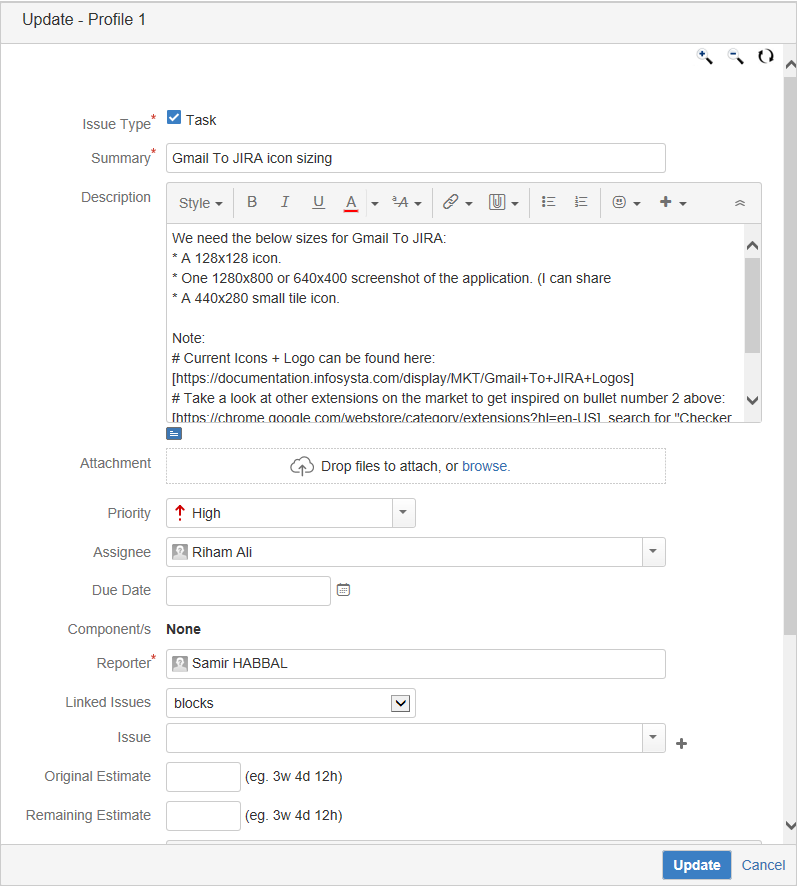Open text color dropdown arrow
Screen dimensions: 797x886
[x=374, y=203]
